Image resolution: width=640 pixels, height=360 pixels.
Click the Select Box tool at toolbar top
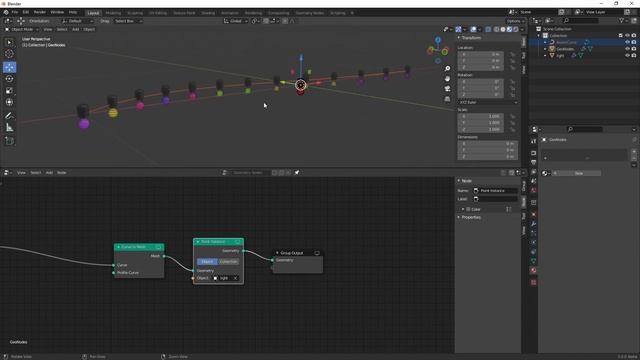[9, 42]
